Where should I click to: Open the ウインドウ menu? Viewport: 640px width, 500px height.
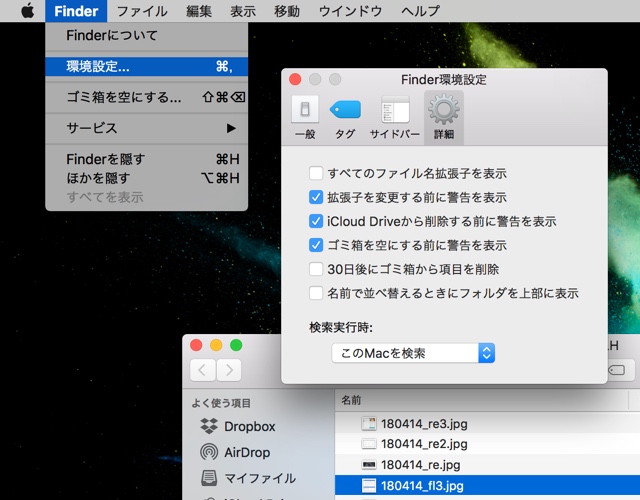tap(350, 11)
